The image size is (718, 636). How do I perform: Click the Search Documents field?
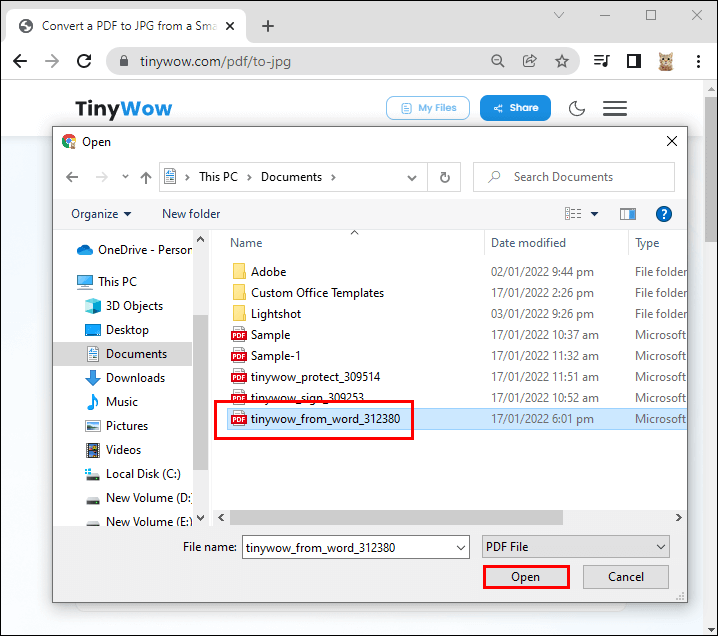pos(574,177)
